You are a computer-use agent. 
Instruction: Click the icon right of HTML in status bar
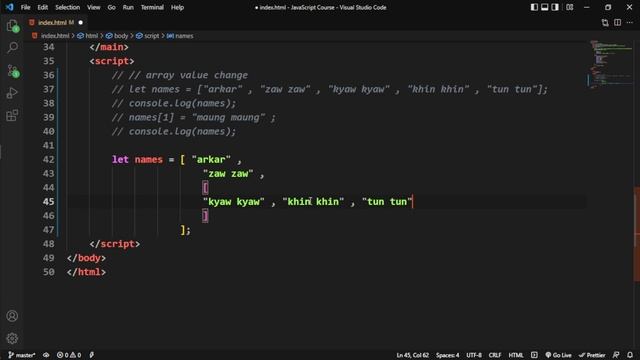click(534, 355)
